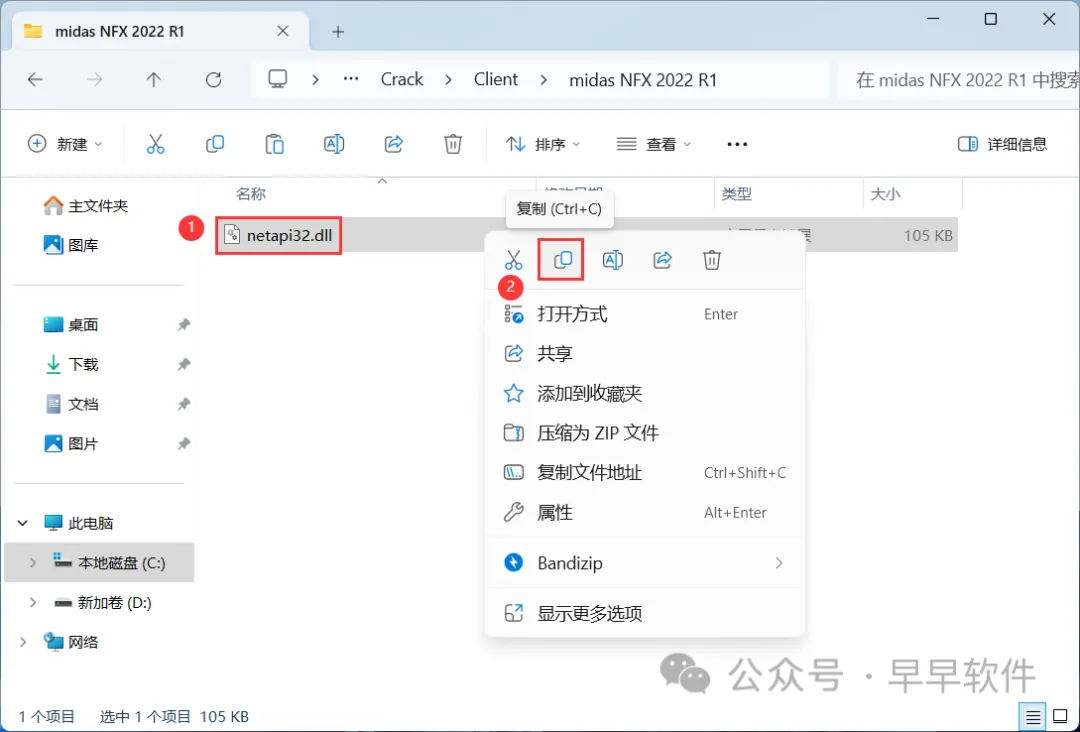Select 共享 in context menu
The width and height of the screenshot is (1080, 732).
pyautogui.click(x=645, y=354)
